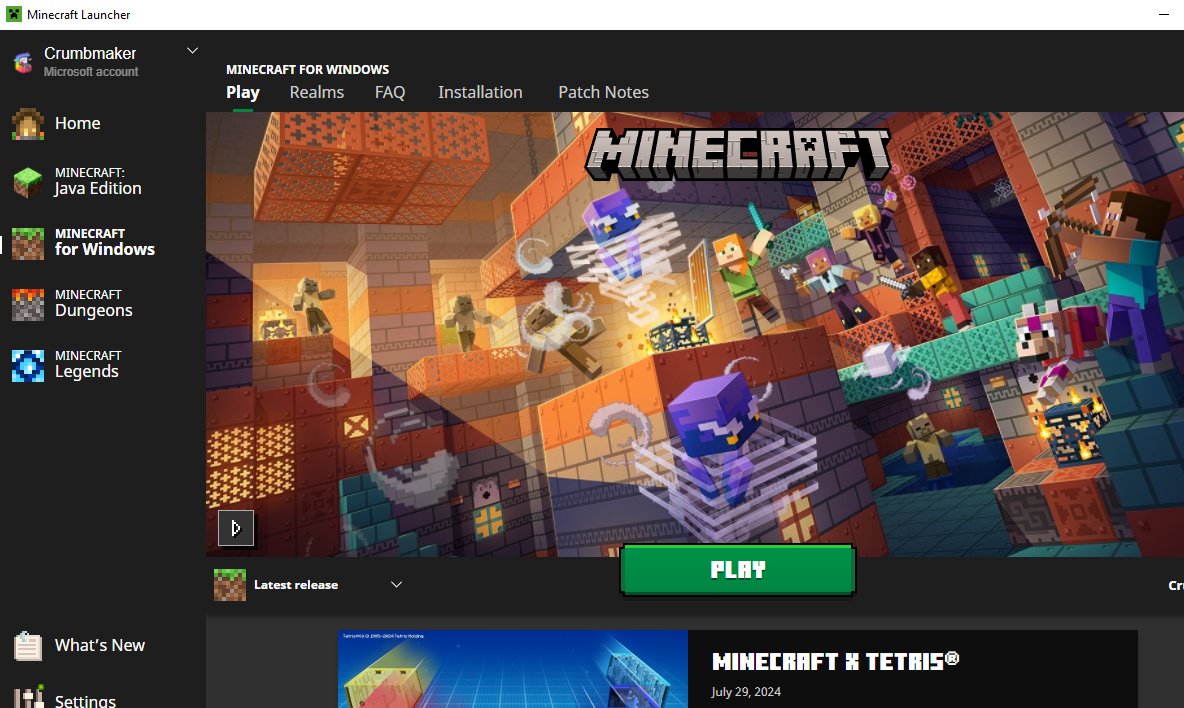
Task: Click the Minecraft Dungeons icon
Action: 28,305
